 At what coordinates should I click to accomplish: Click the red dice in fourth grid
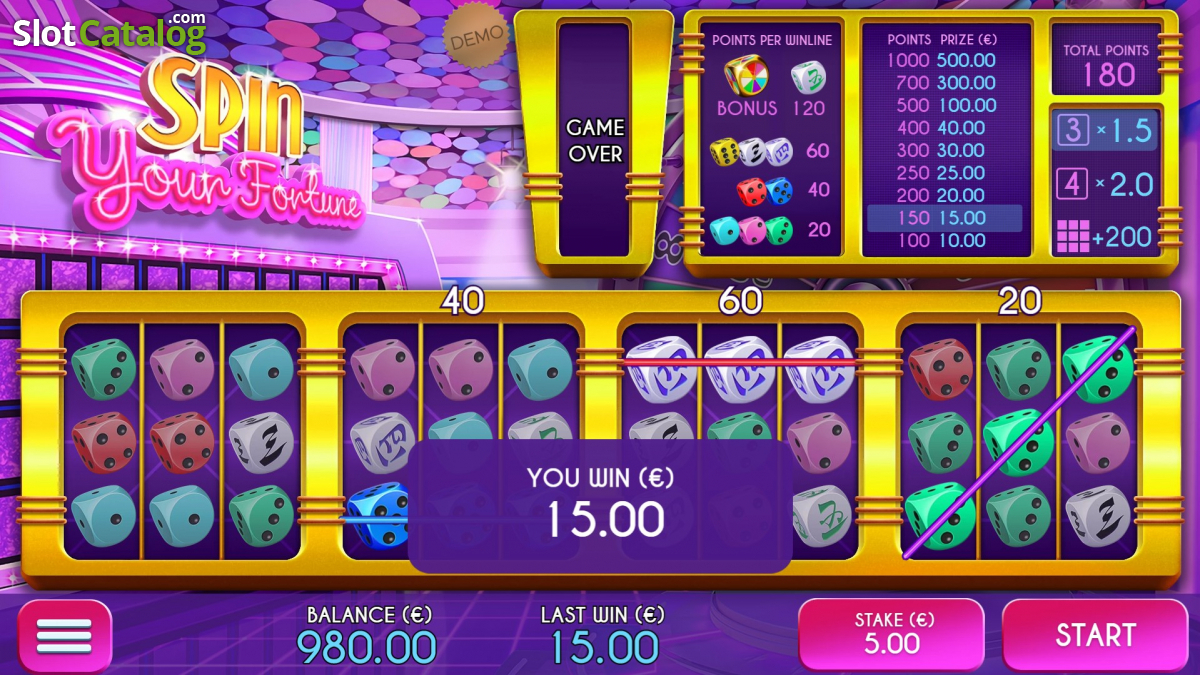[941, 369]
